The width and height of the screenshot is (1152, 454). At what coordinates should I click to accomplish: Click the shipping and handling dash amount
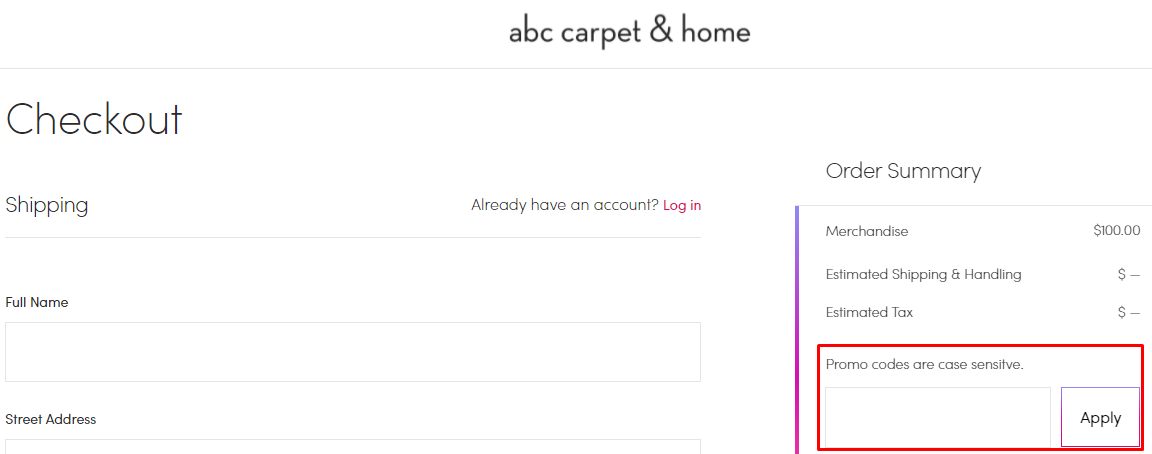pyautogui.click(x=1128, y=274)
